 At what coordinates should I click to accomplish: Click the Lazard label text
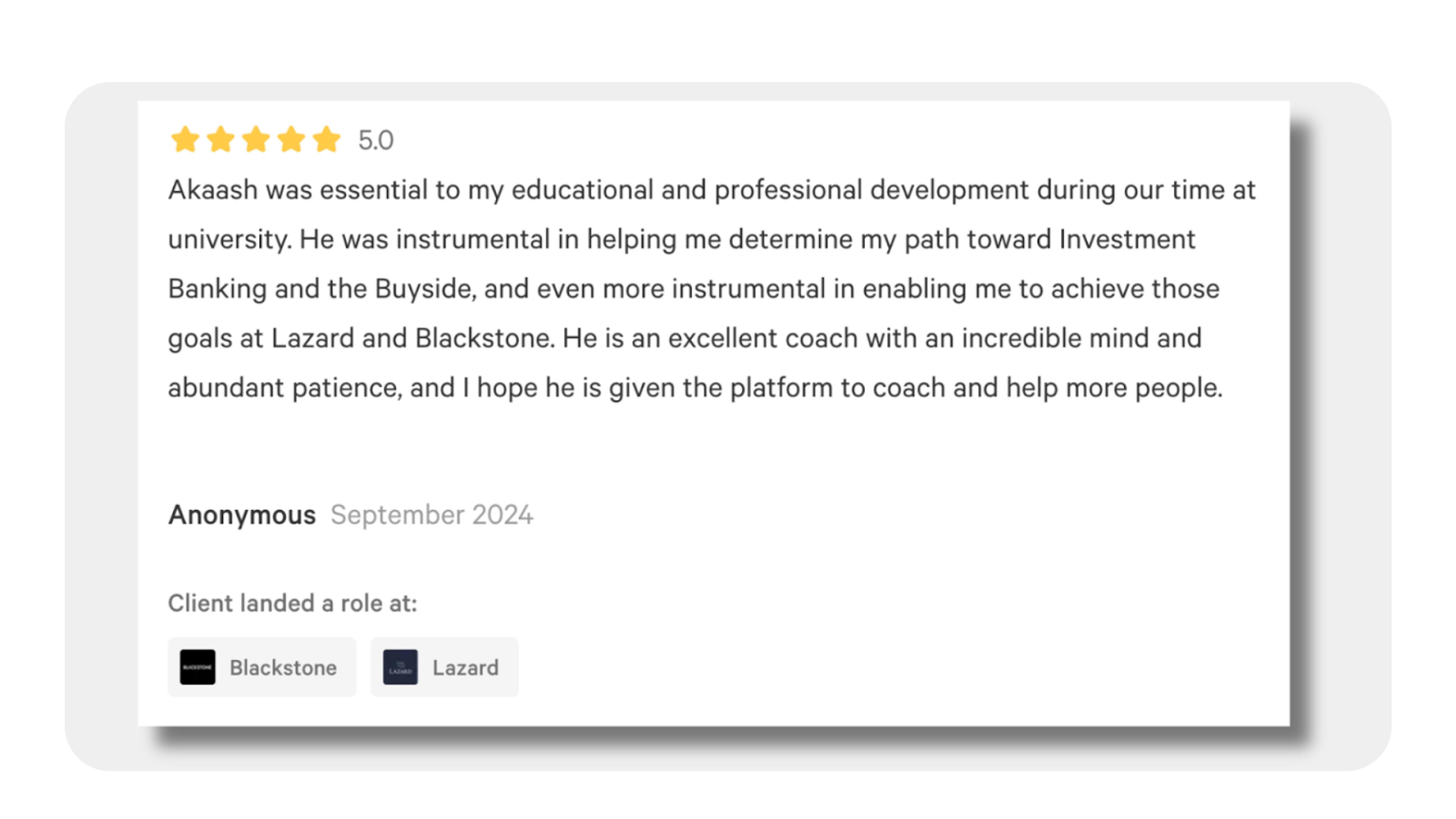[466, 667]
